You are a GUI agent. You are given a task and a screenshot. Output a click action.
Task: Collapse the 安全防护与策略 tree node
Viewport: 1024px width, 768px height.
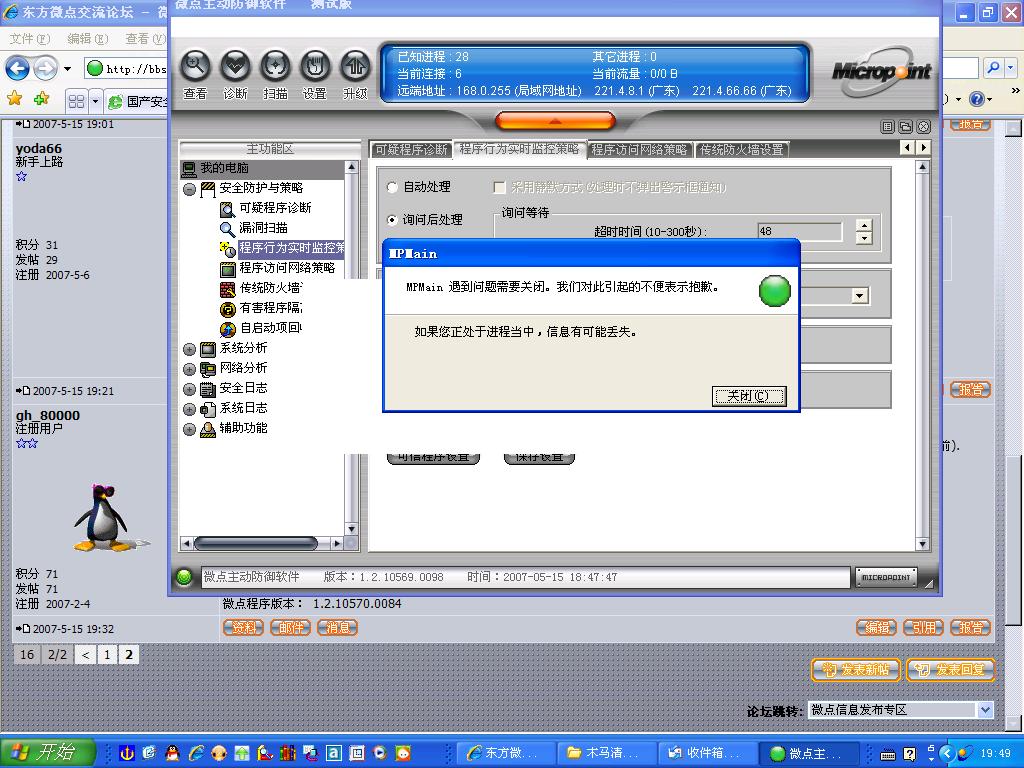click(x=189, y=189)
